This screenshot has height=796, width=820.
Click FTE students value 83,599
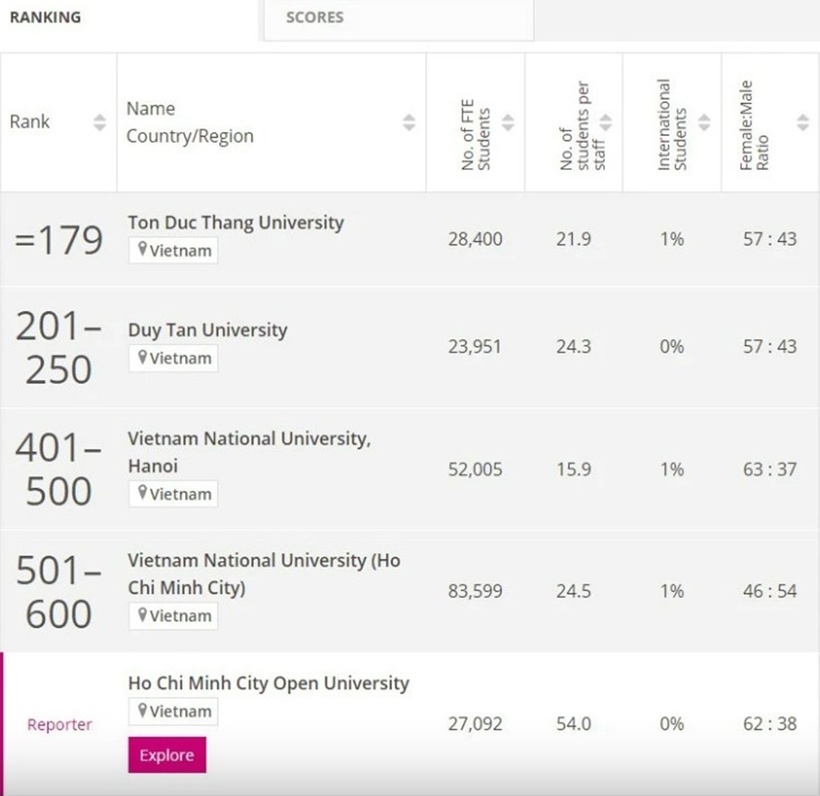tap(475, 591)
